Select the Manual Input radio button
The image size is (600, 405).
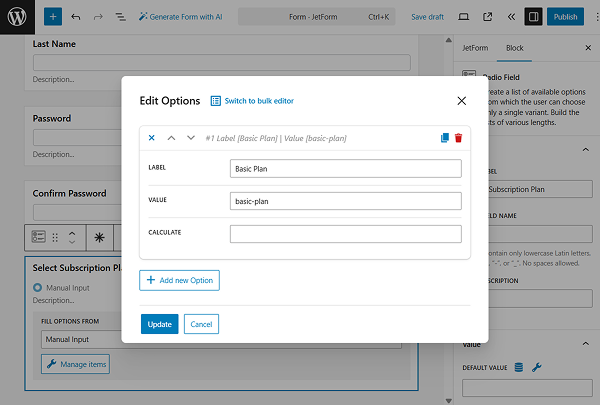click(38, 287)
